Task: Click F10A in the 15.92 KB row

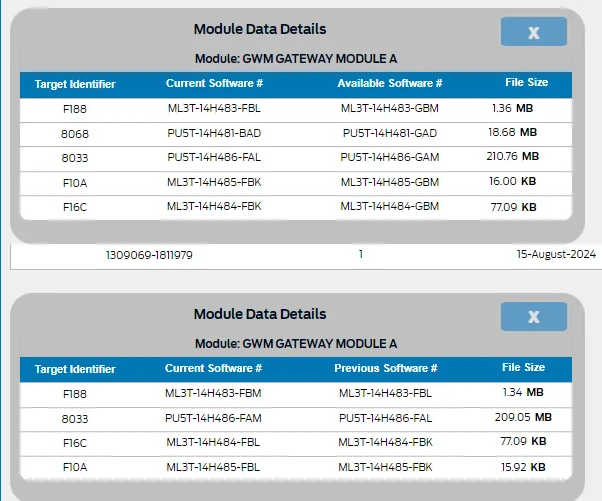Action: pyautogui.click(x=75, y=467)
